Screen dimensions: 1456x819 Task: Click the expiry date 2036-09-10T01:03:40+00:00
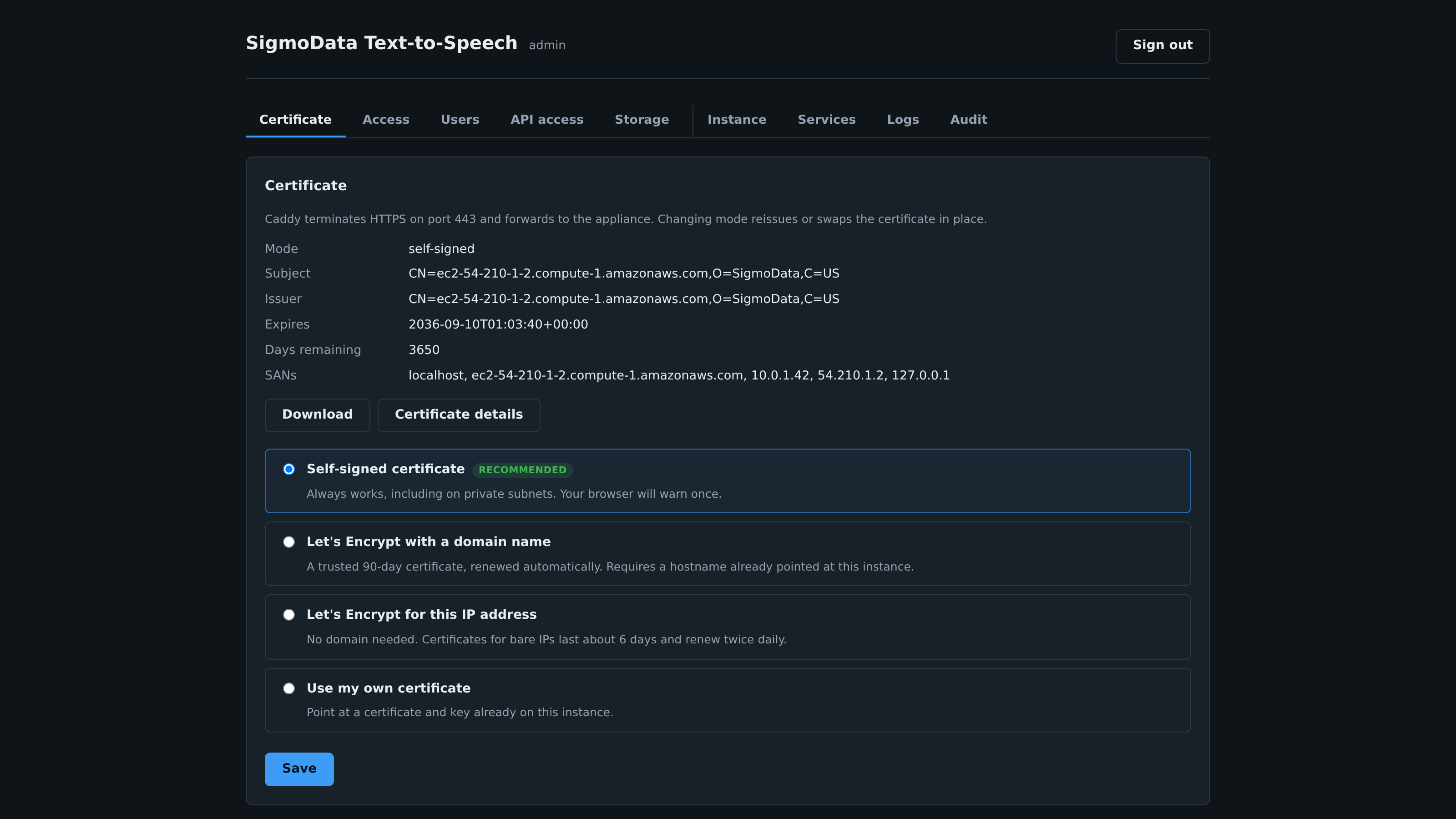pyautogui.click(x=499, y=324)
